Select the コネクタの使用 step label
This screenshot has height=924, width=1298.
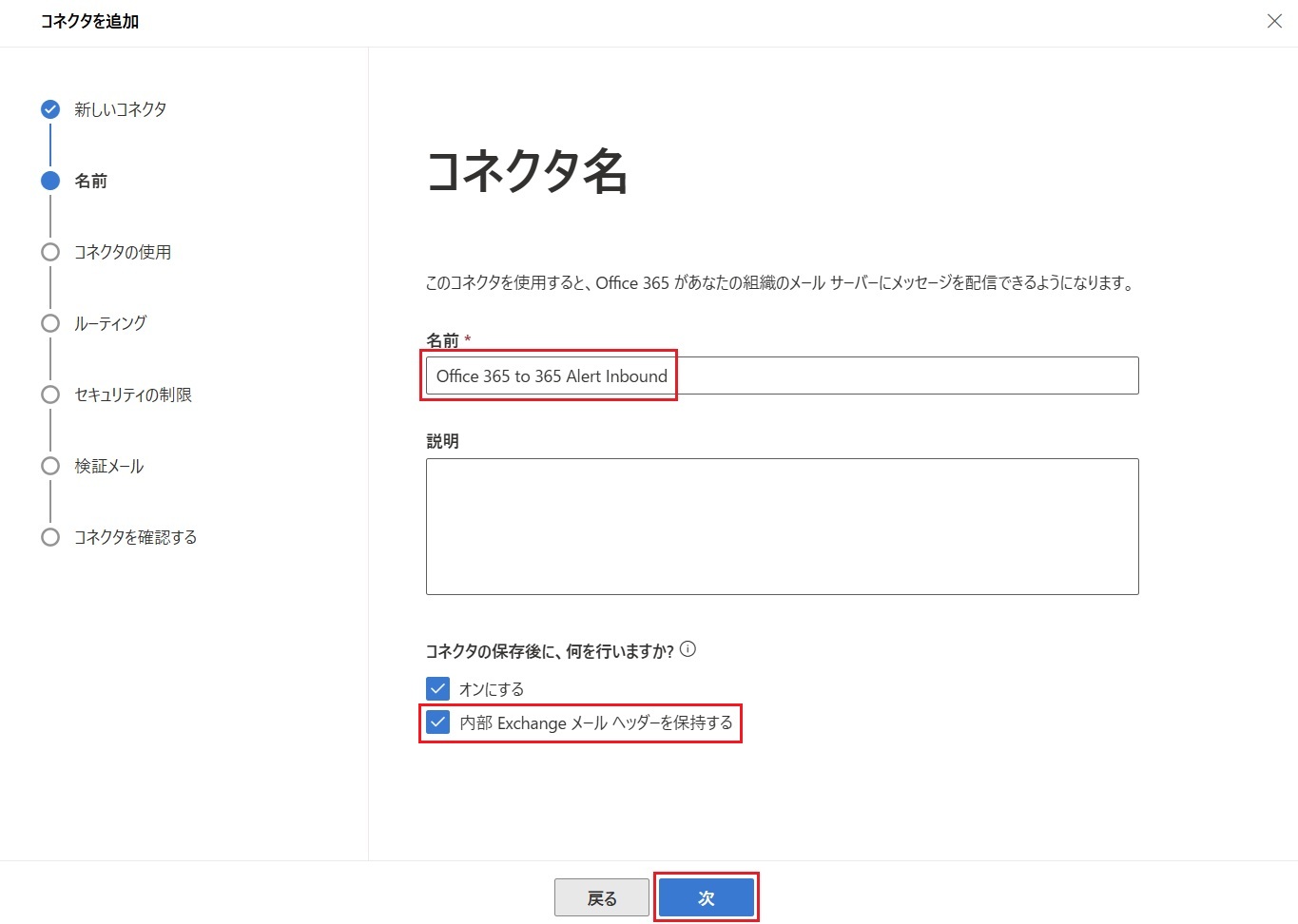[x=123, y=252]
